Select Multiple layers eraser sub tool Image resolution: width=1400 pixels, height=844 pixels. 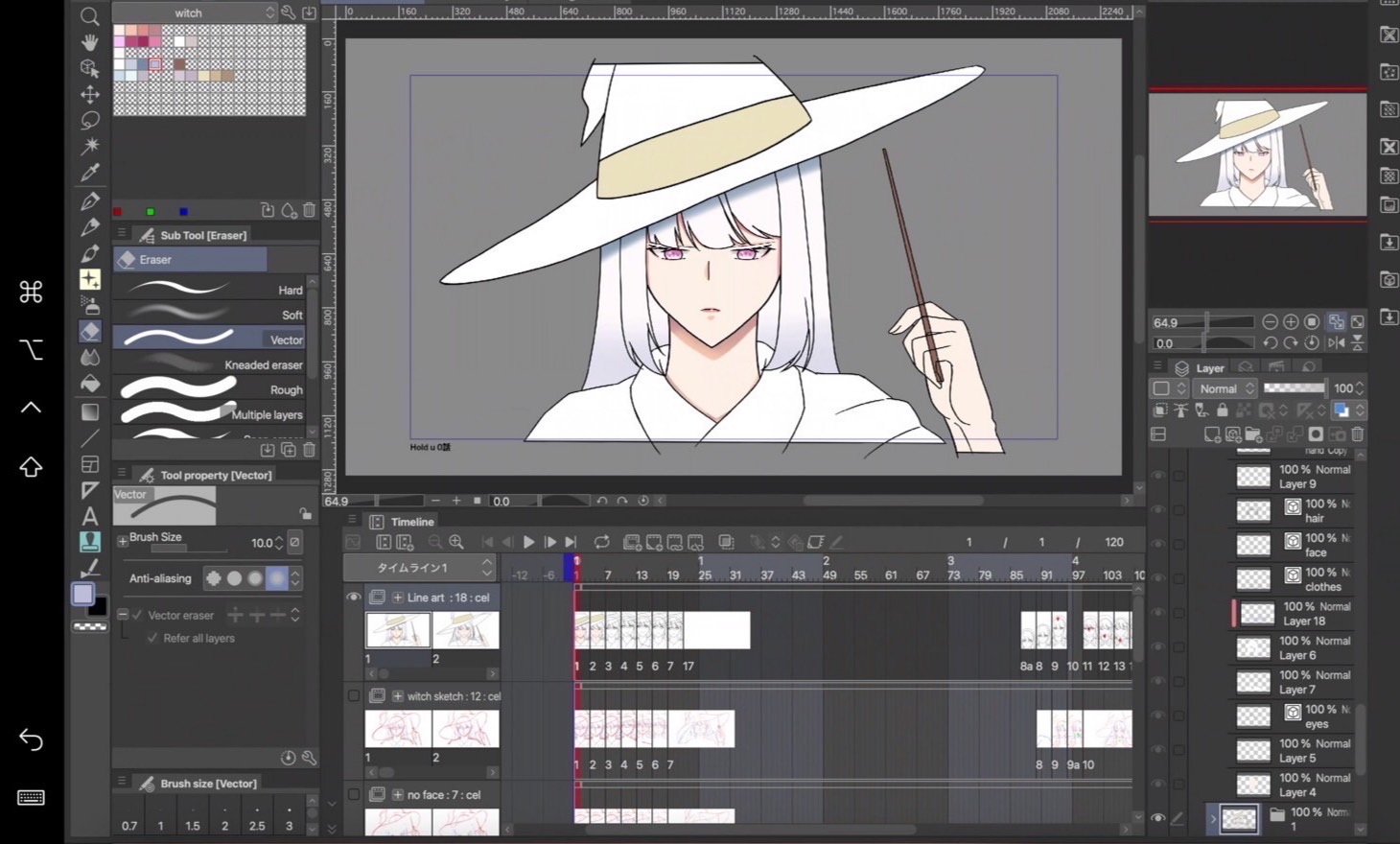click(x=209, y=413)
